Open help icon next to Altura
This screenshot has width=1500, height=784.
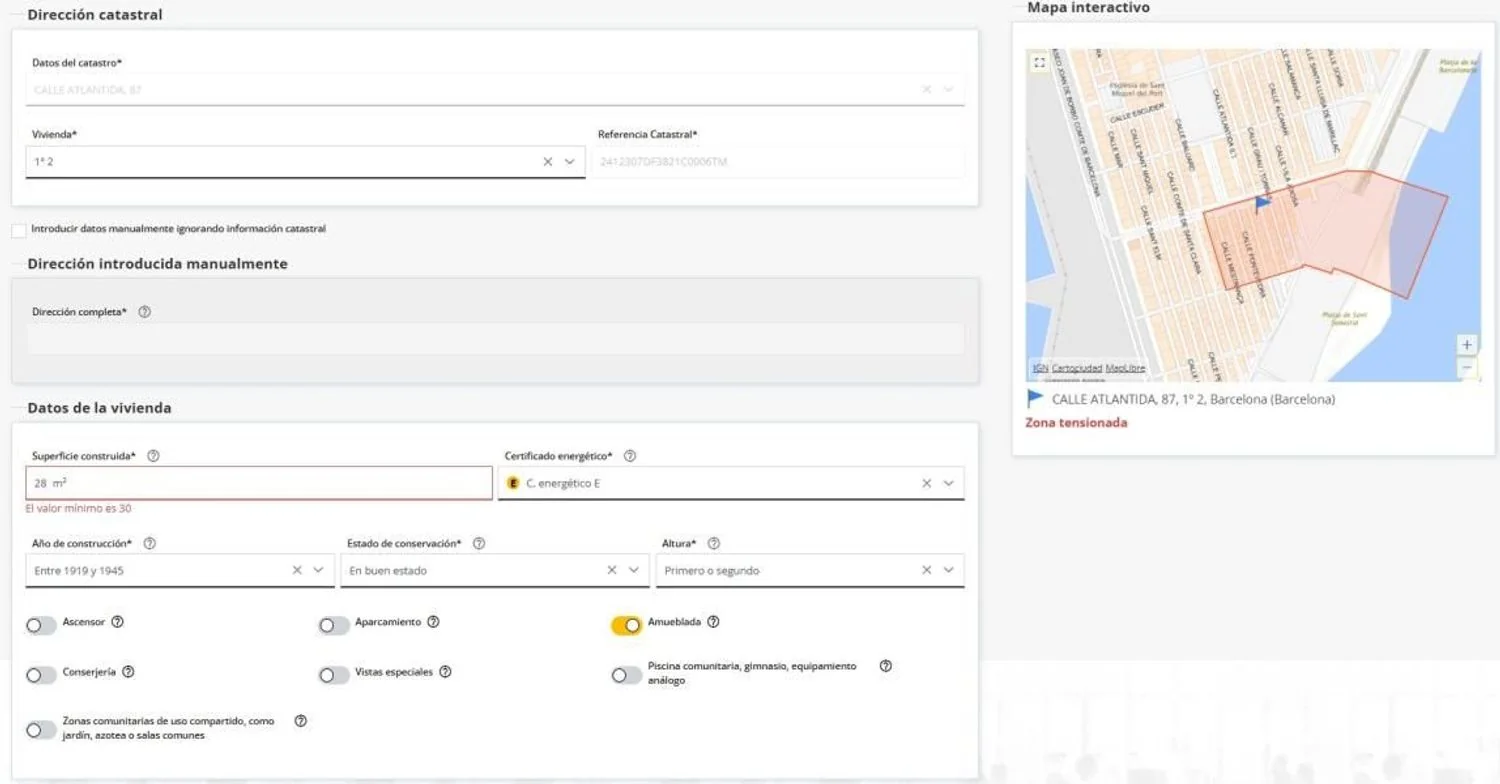[714, 544]
